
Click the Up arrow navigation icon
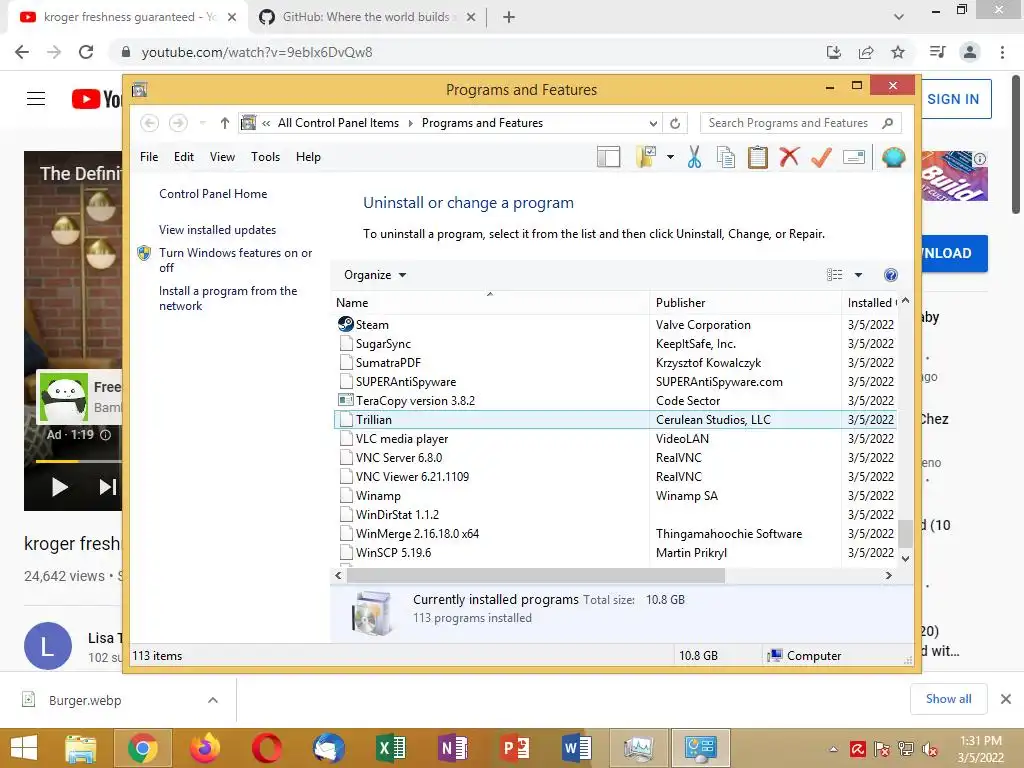click(x=225, y=123)
